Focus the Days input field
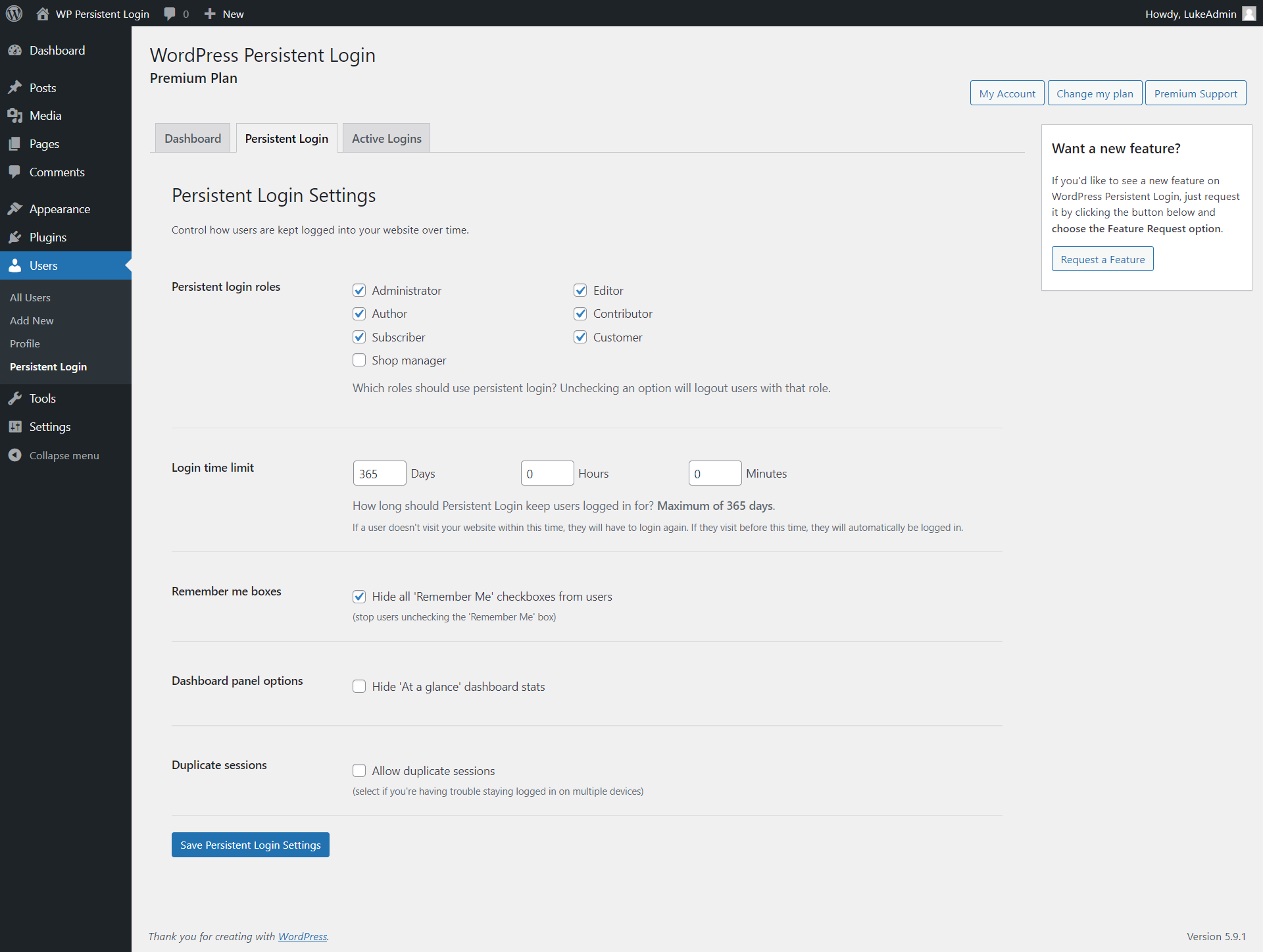Image resolution: width=1263 pixels, height=952 pixels. pyautogui.click(x=380, y=473)
